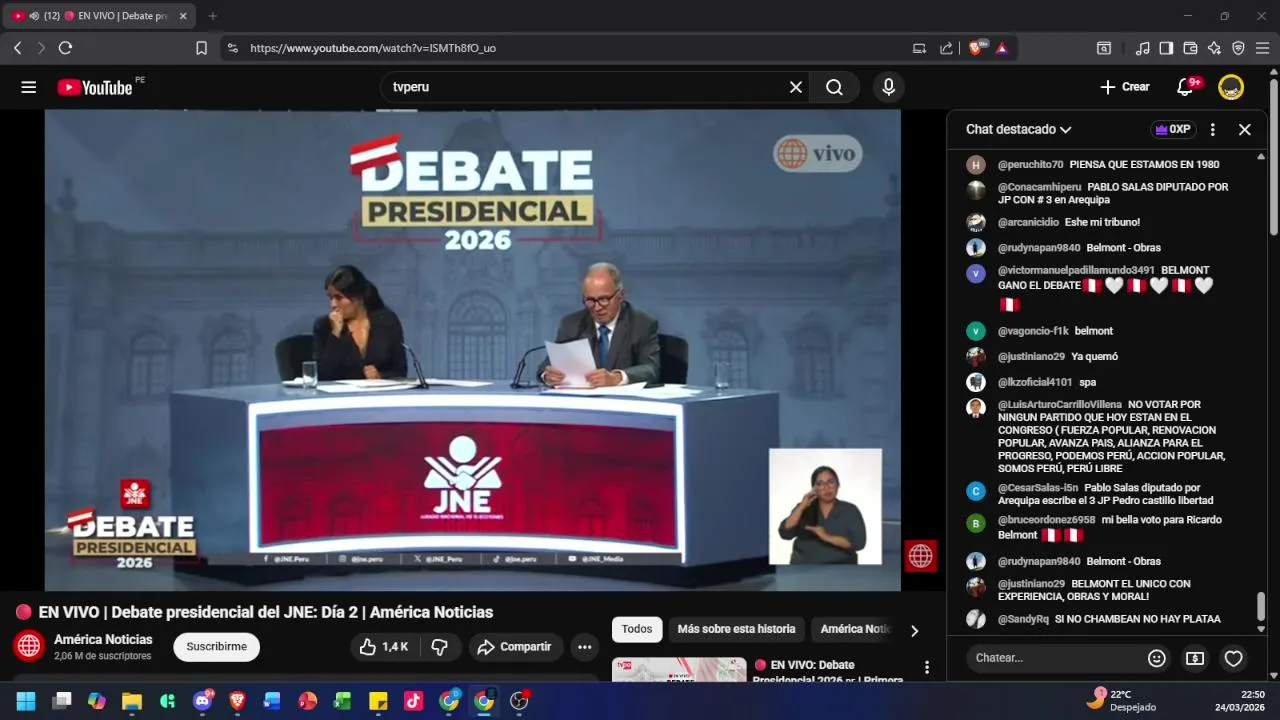This screenshot has width=1280, height=720.
Task: Share this page from the address bar
Action: point(946,48)
